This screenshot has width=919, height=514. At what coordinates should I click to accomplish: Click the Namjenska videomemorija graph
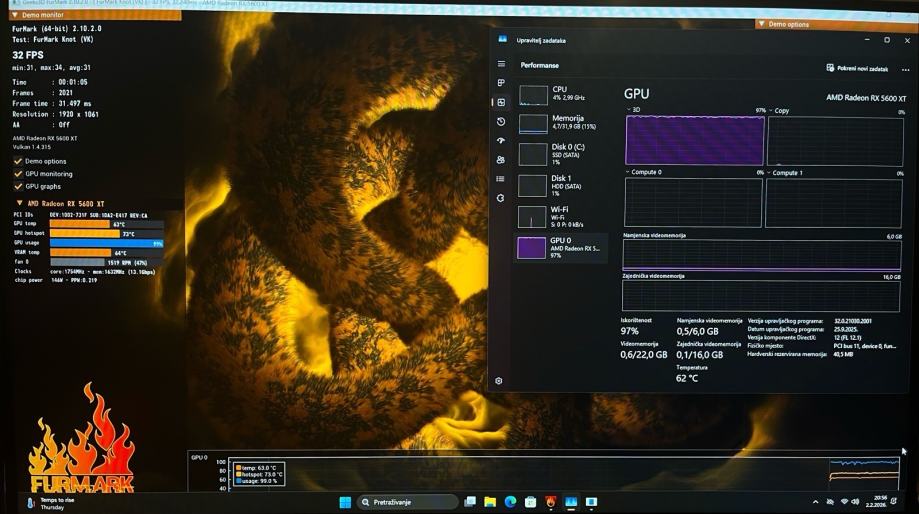761,256
